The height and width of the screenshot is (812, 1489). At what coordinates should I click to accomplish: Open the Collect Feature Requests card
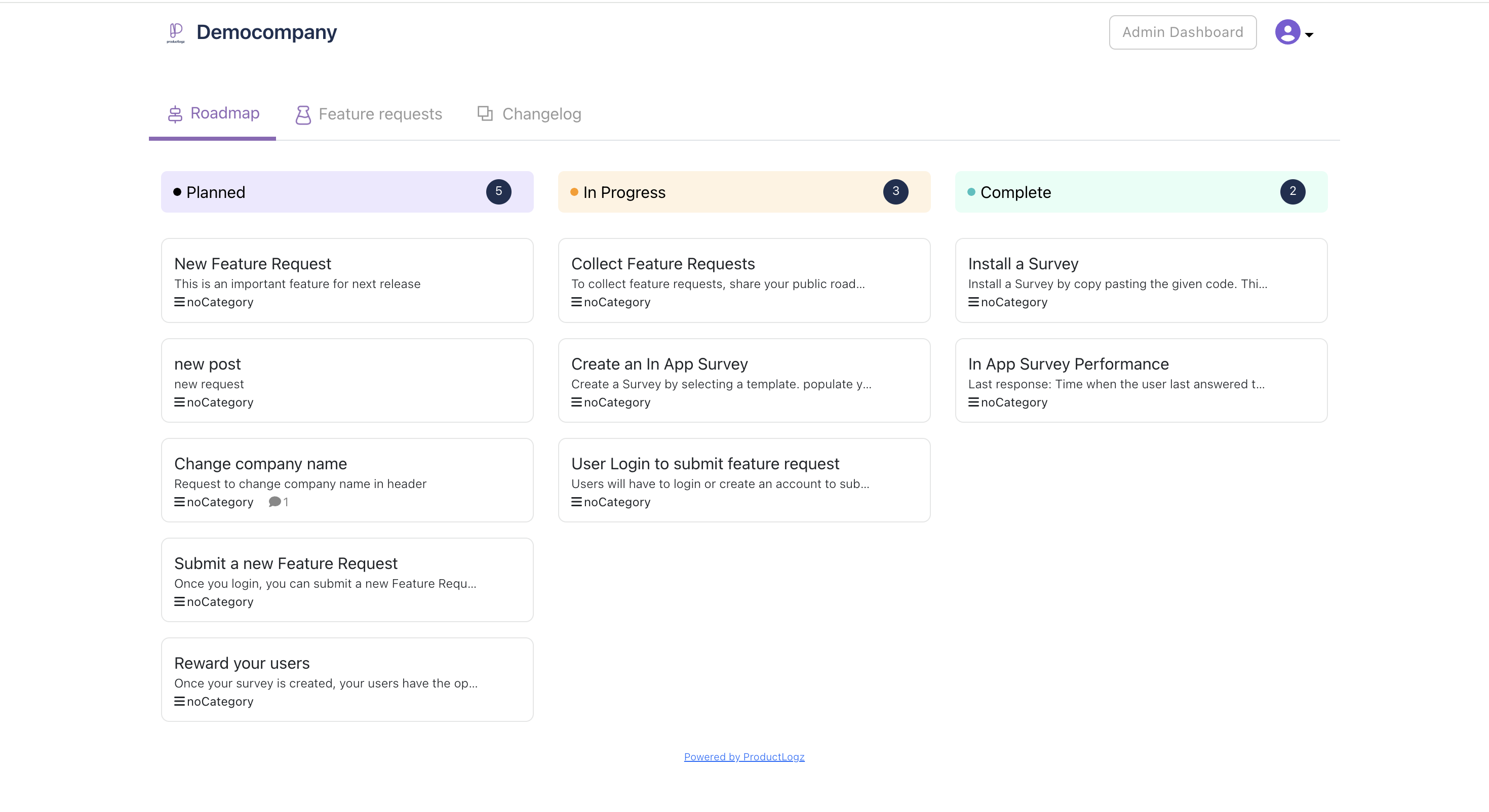tap(744, 280)
